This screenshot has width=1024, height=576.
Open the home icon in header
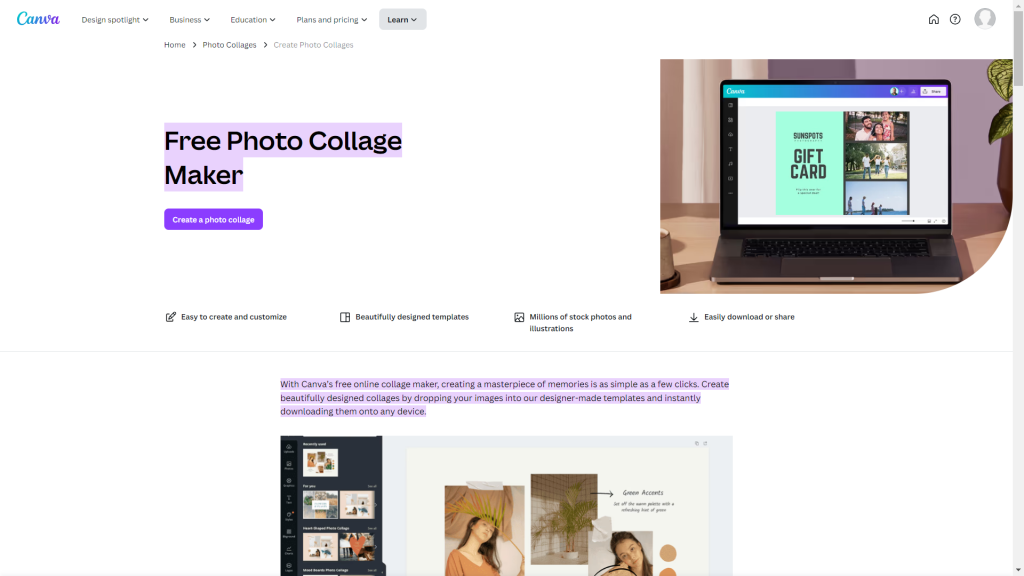(933, 20)
